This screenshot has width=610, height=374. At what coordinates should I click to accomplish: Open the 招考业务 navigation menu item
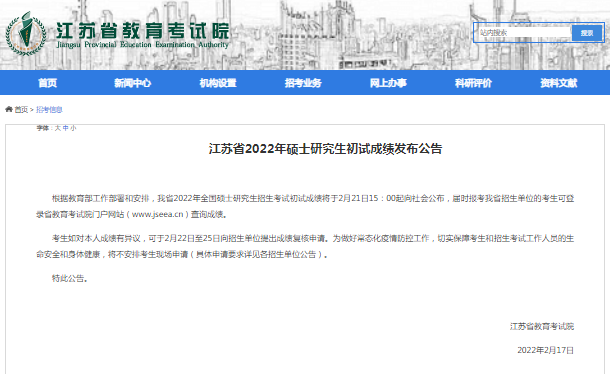303,83
